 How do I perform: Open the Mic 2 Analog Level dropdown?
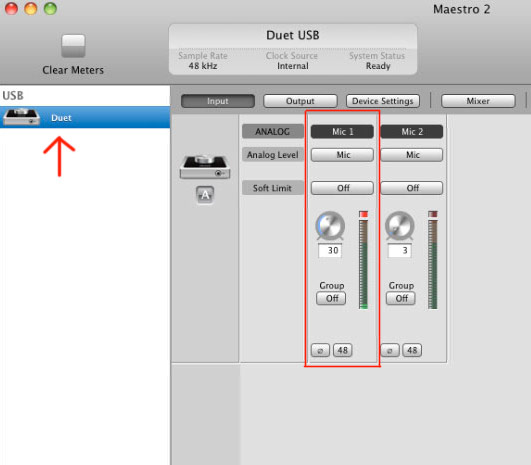click(x=412, y=155)
